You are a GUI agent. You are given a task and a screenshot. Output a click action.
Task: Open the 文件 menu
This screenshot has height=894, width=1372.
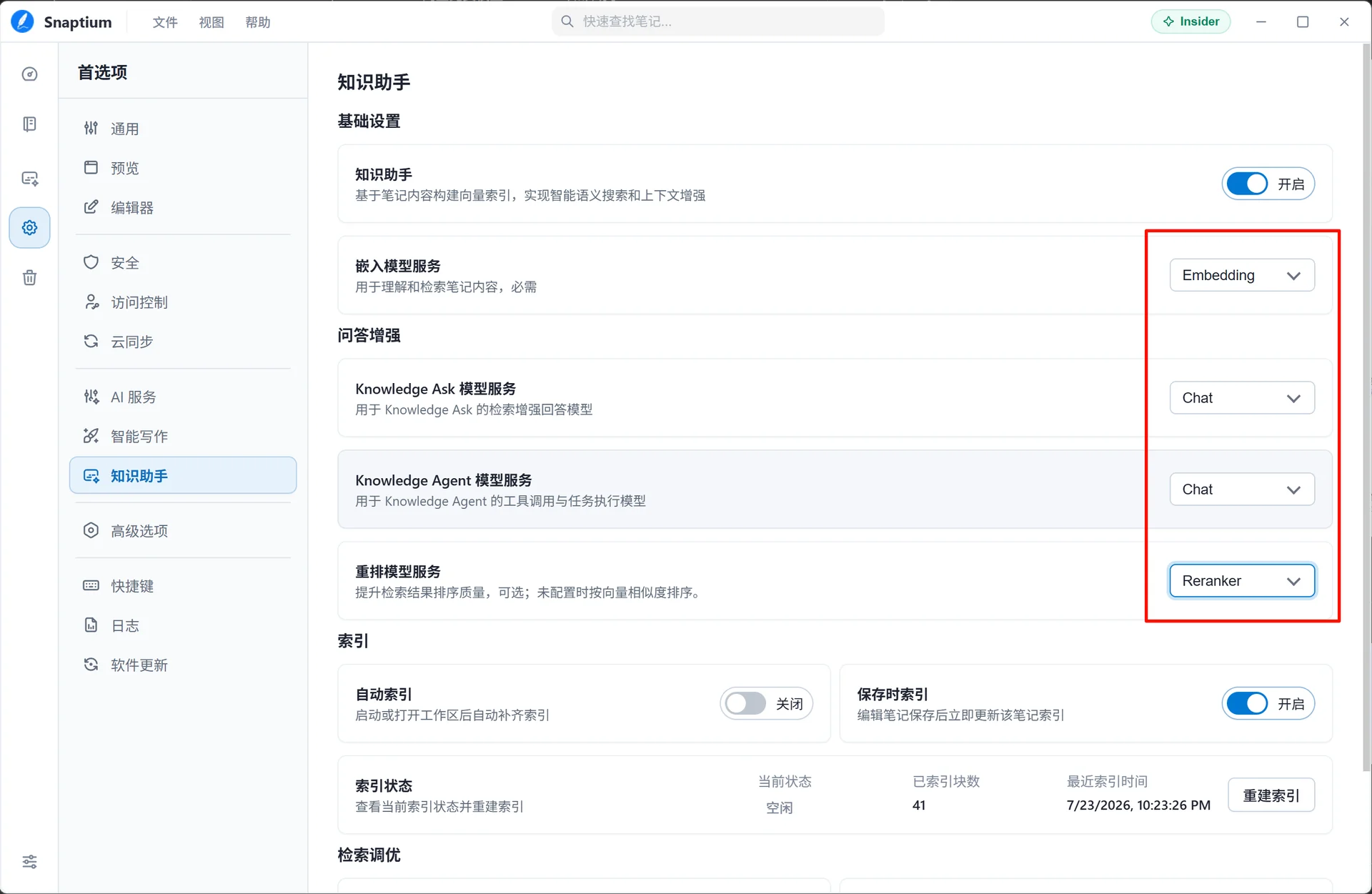[x=165, y=22]
